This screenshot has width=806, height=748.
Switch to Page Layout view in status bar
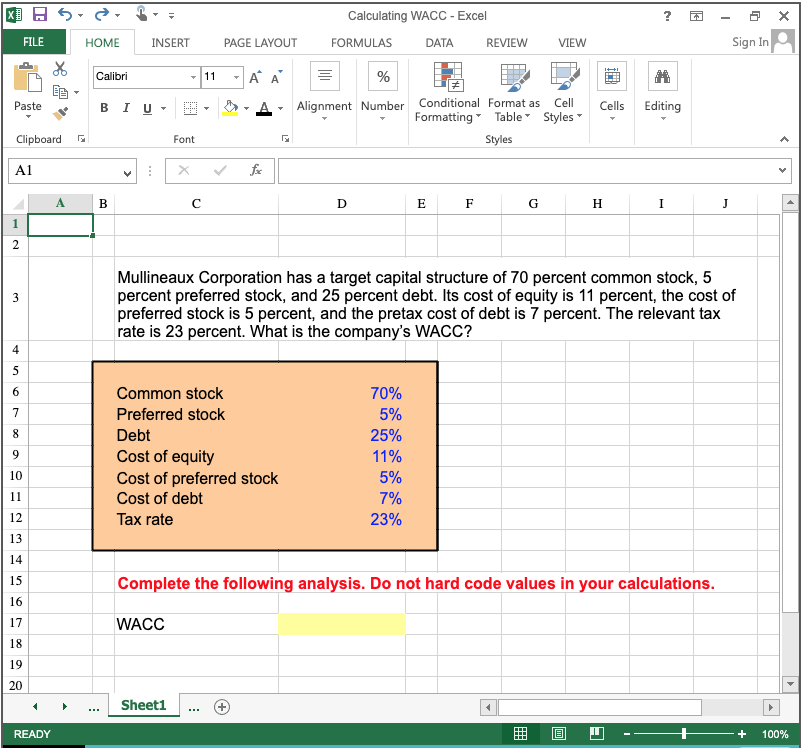point(558,733)
